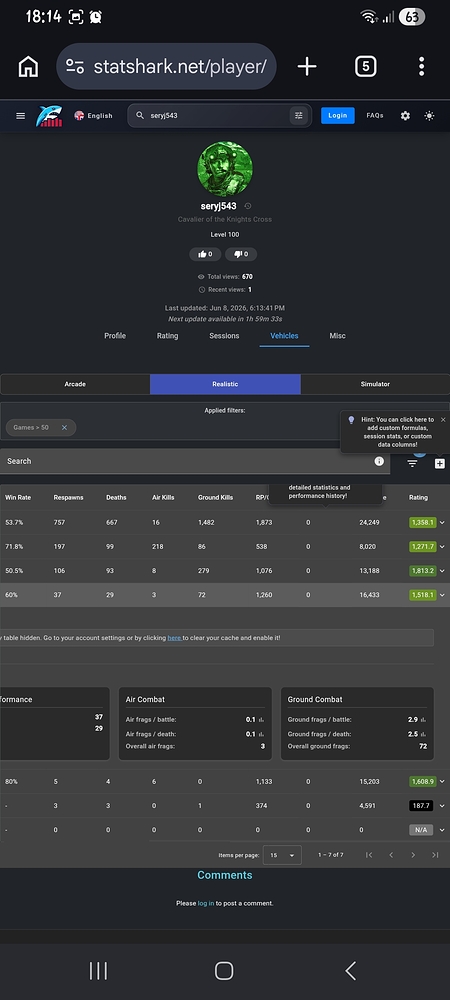Give the player a thumbs up
The width and height of the screenshot is (450, 1000).
tap(205, 254)
